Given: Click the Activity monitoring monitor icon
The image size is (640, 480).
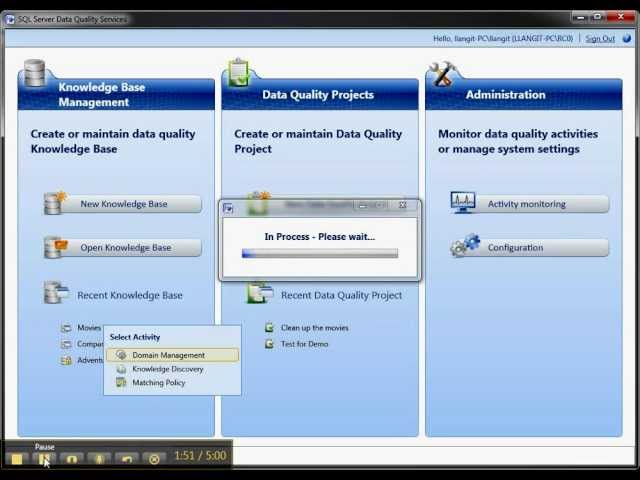Looking at the screenshot, I should pyautogui.click(x=462, y=202).
